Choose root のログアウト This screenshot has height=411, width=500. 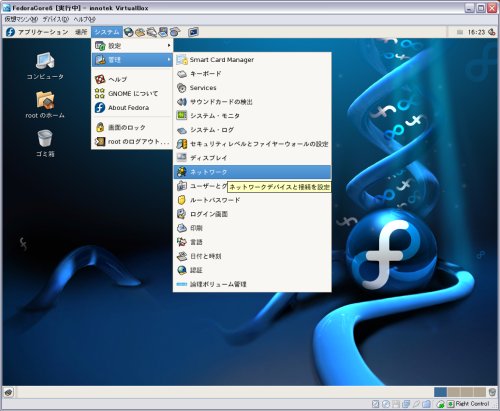coord(132,142)
